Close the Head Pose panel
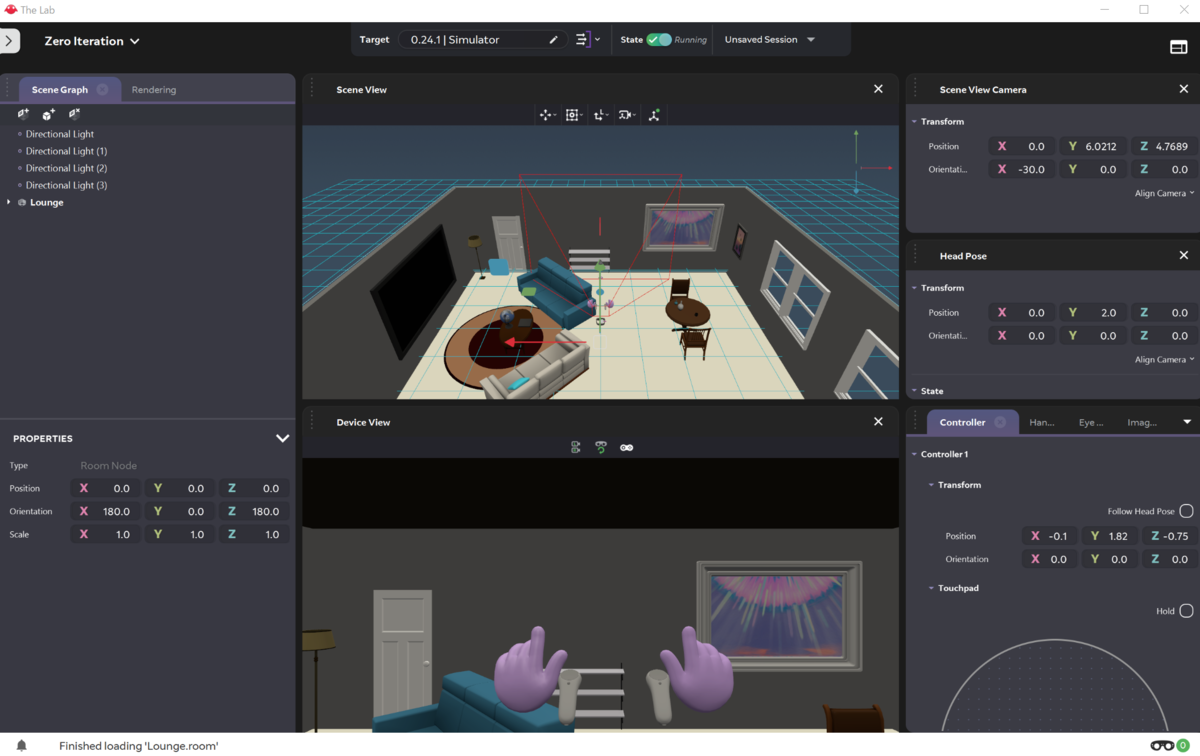 pos(1184,256)
